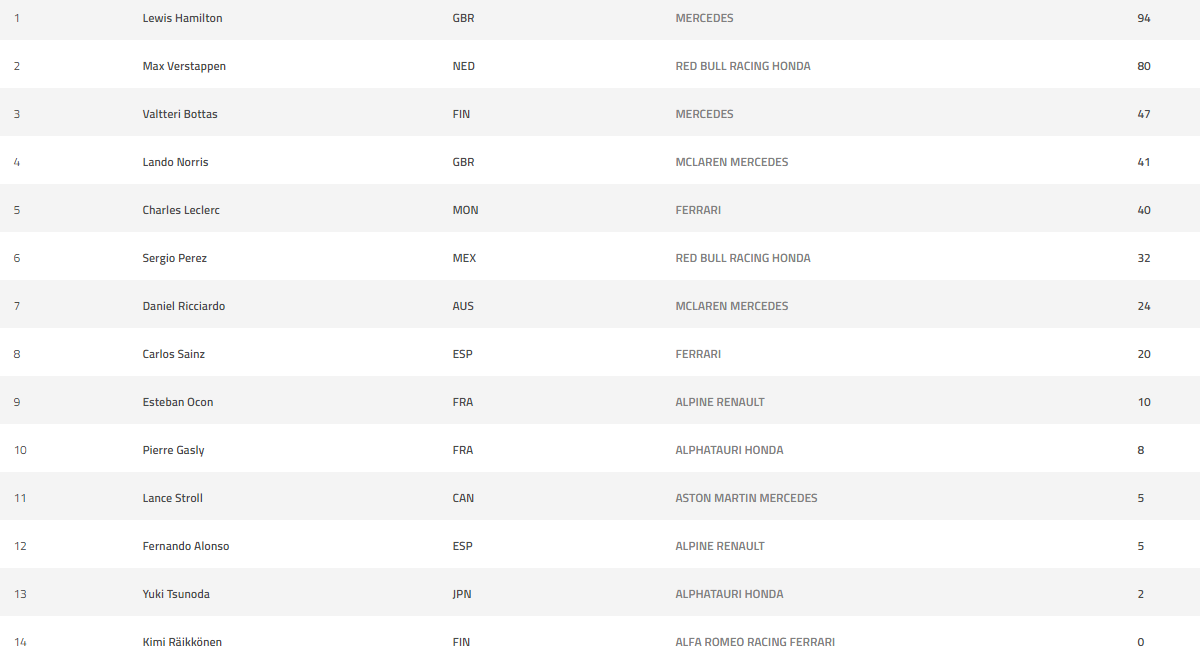Click Pierre Gasly driver name
The width and height of the screenshot is (1200, 659).
174,450
